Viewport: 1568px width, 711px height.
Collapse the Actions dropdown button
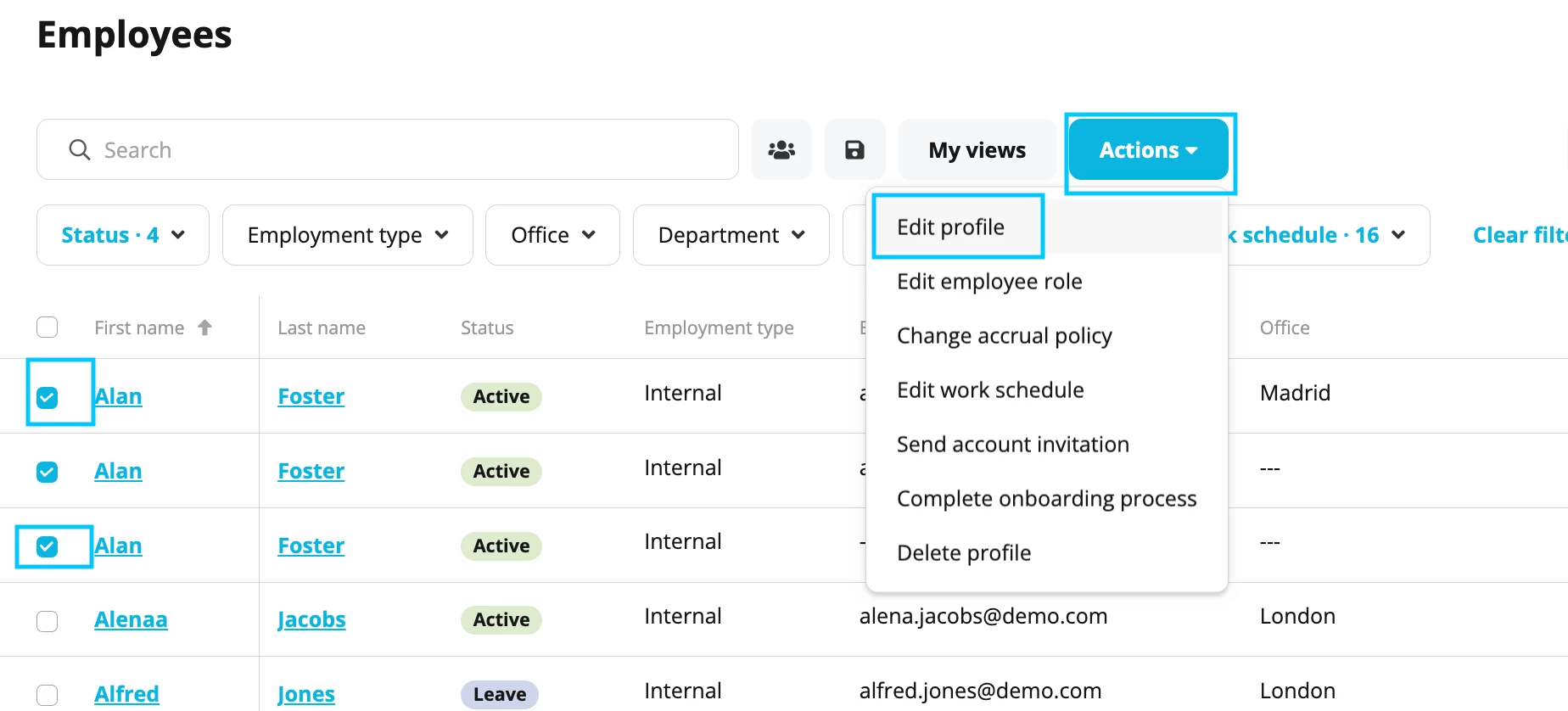click(1149, 150)
